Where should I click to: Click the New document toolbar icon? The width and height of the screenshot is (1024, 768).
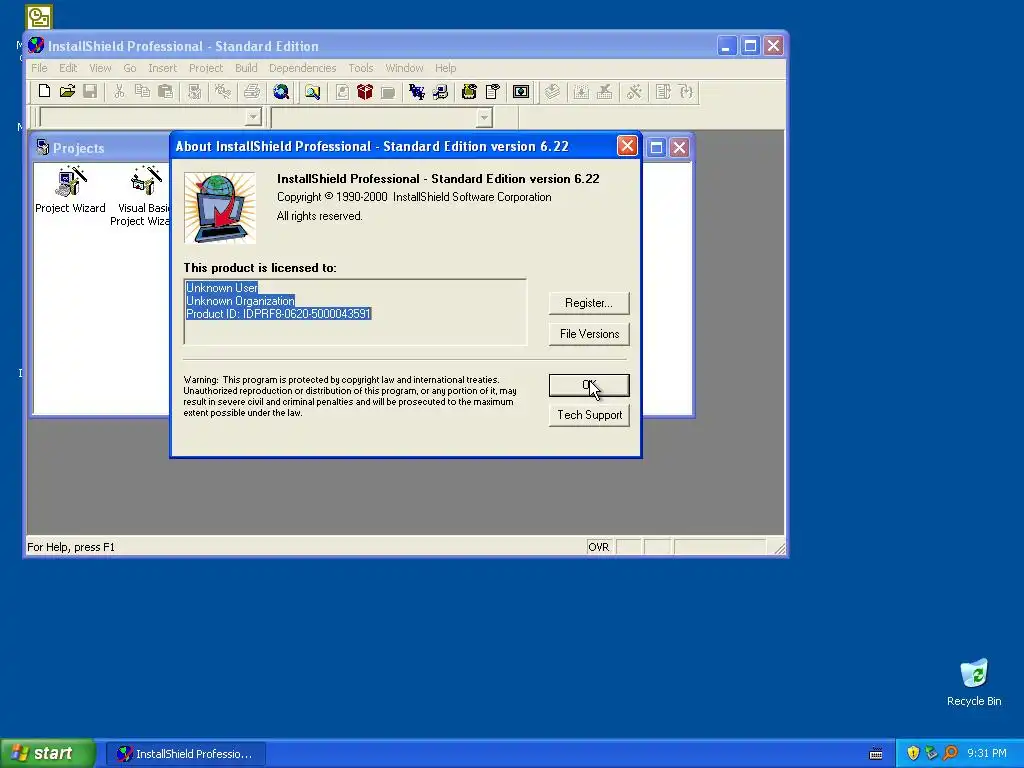44,91
